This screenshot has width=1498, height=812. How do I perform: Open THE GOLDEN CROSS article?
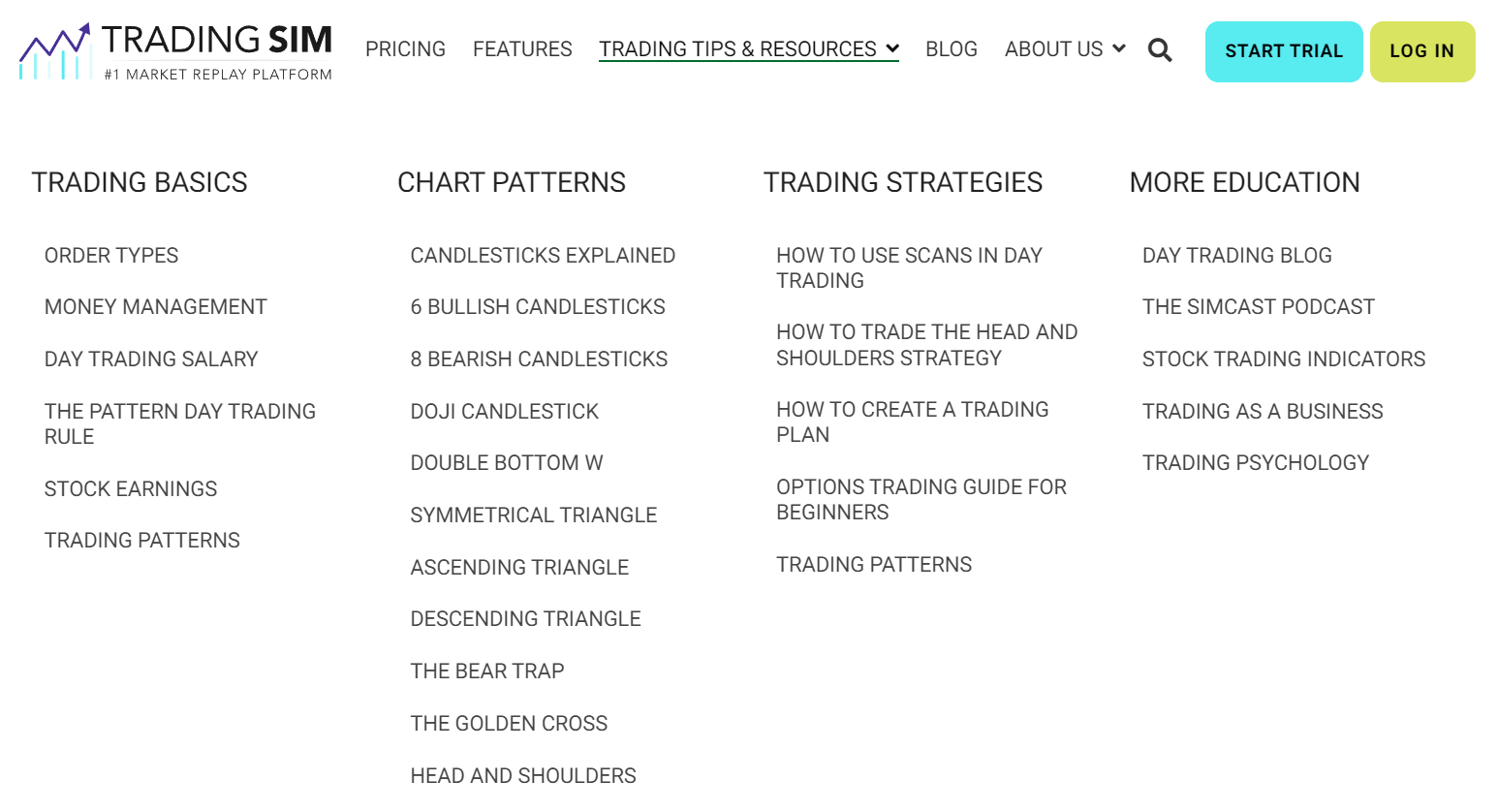[509, 723]
